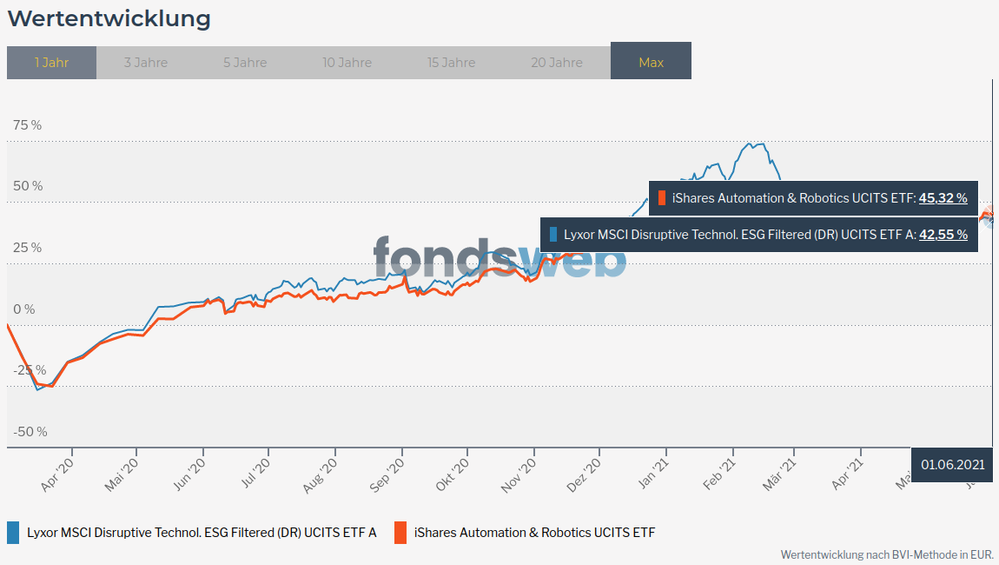Click the fondsweb watermark logo
This screenshot has height=565, width=999.
[499, 257]
